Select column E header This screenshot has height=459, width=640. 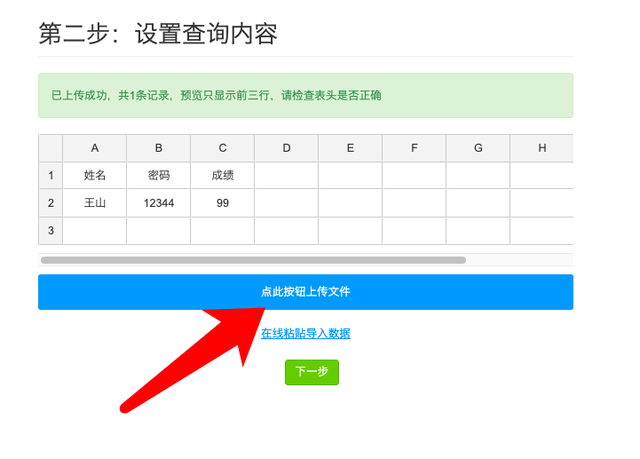point(350,148)
